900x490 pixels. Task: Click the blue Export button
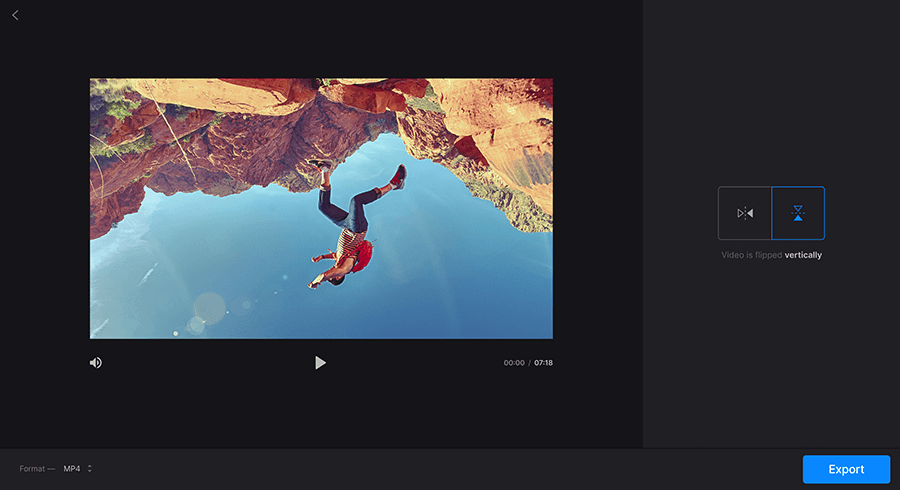846,469
